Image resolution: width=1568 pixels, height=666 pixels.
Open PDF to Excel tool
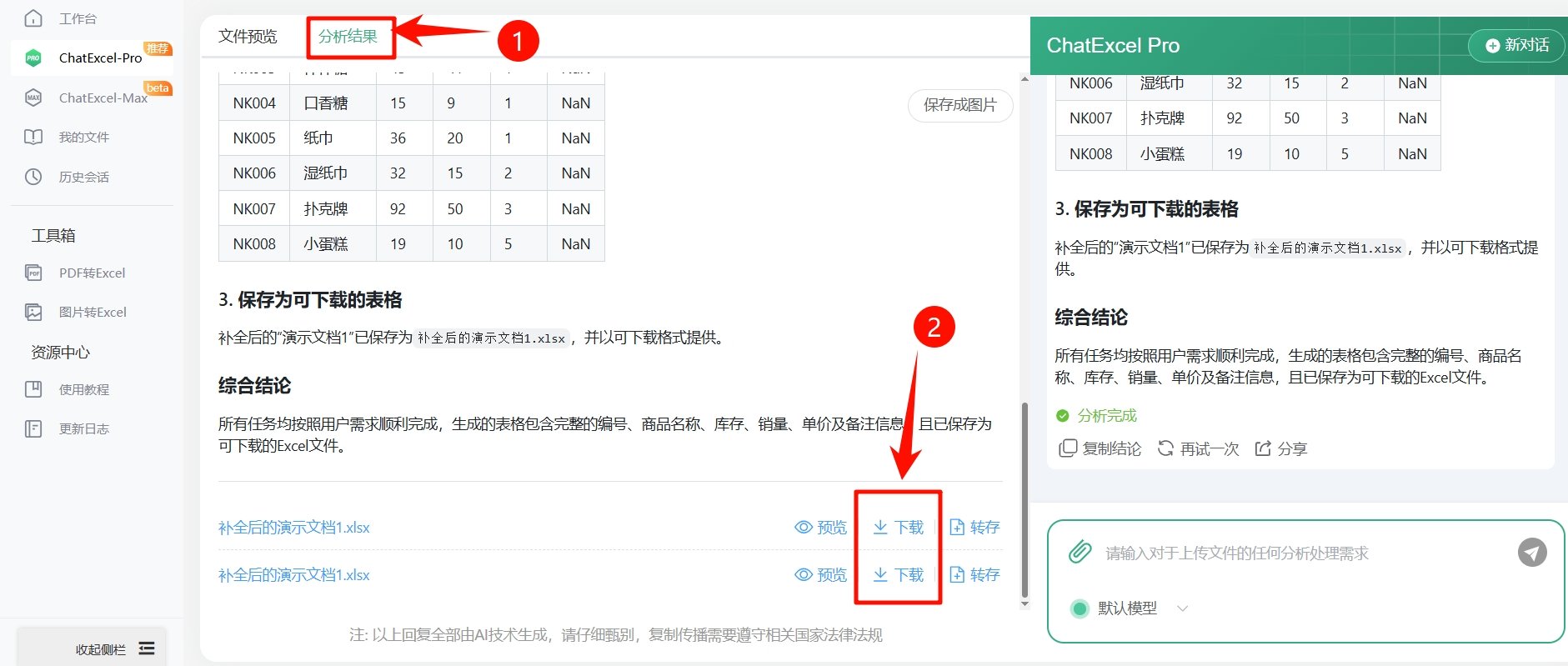click(x=92, y=273)
